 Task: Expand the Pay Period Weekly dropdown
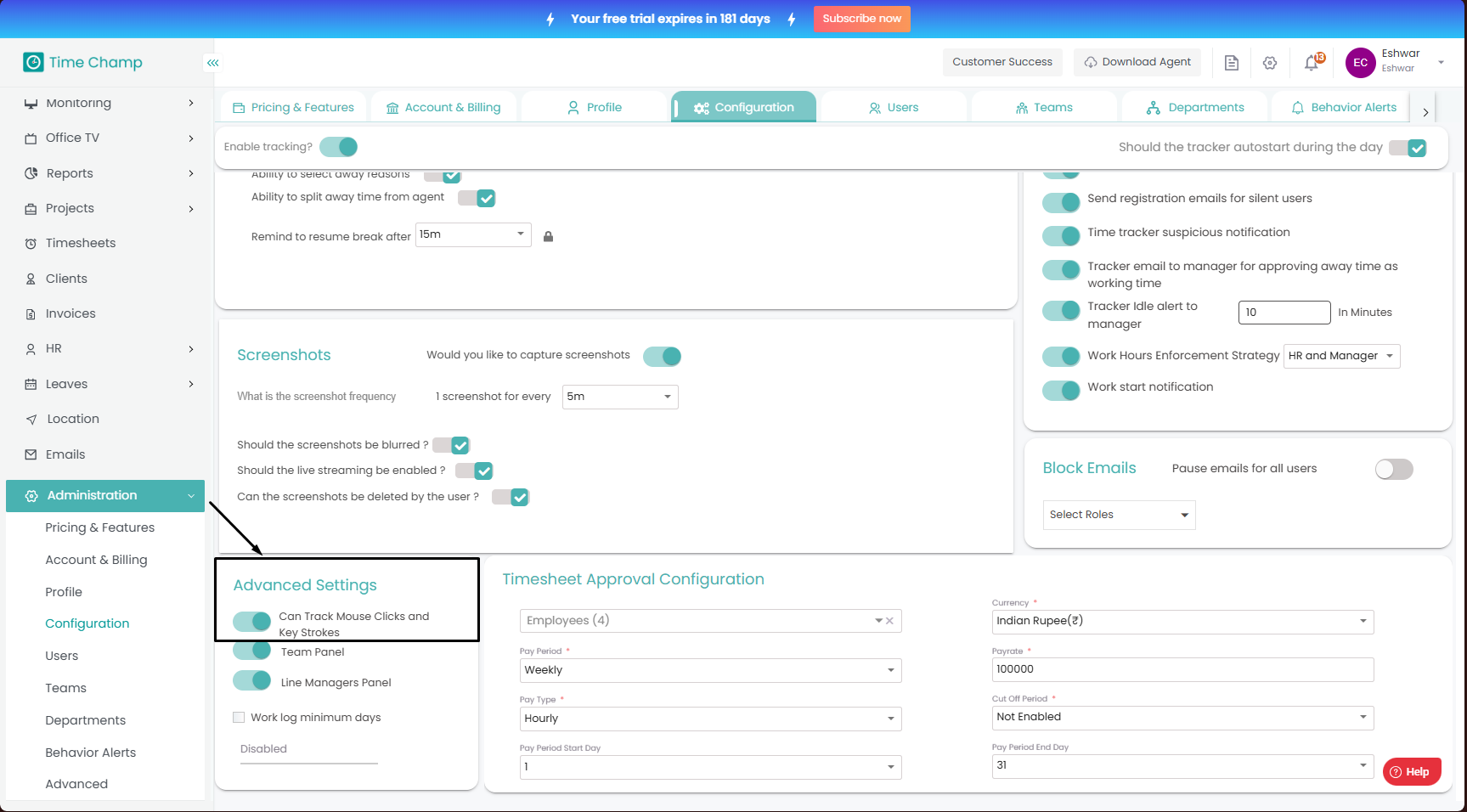tap(709, 670)
